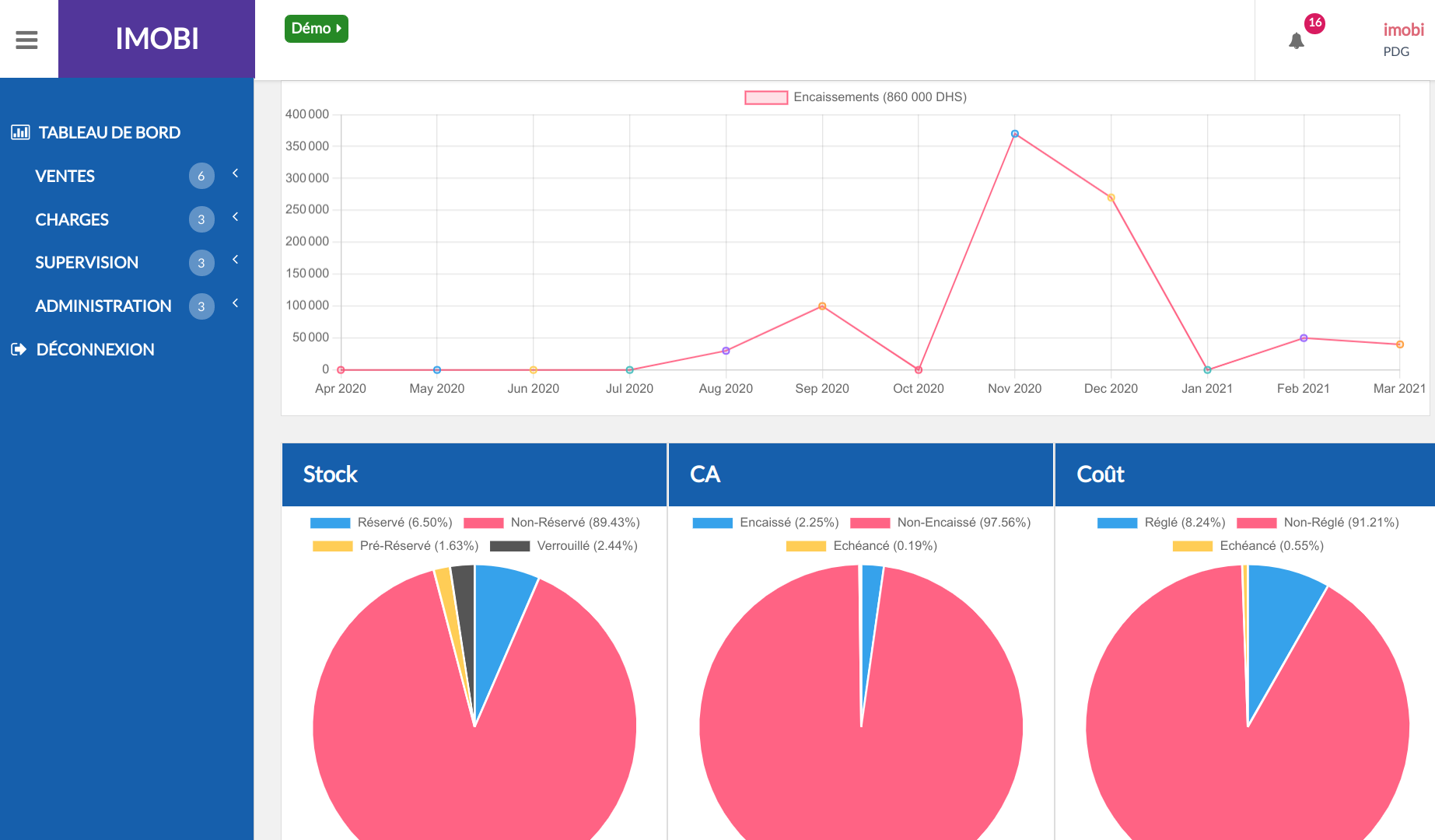Click the Oct 2020 axis label

click(919, 389)
